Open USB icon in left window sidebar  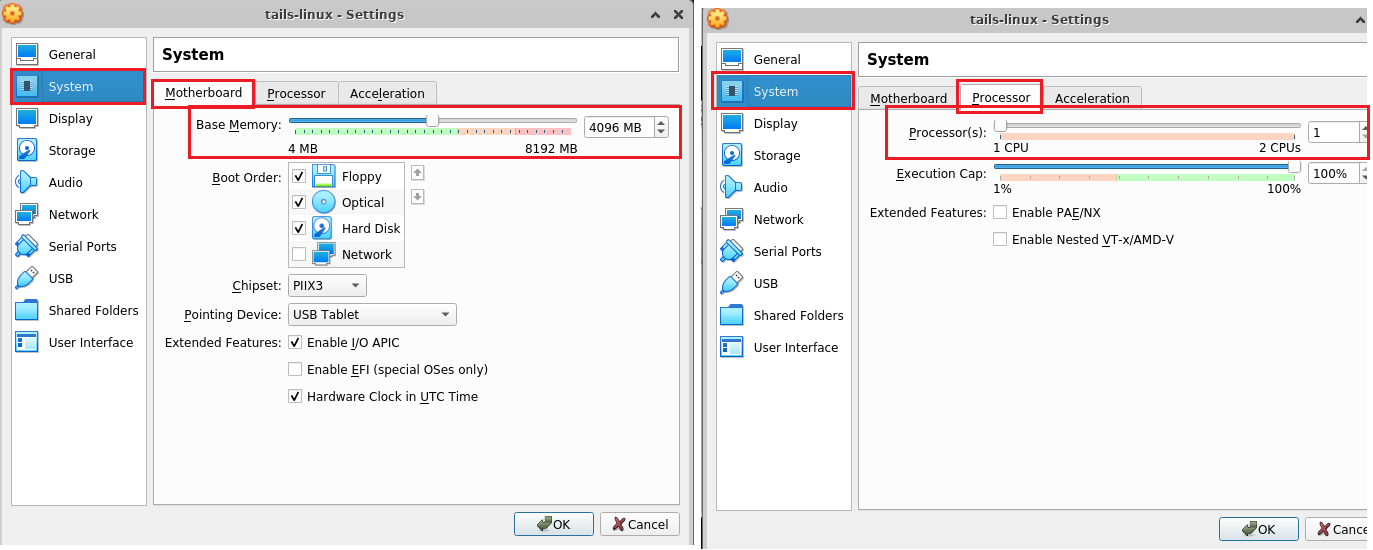(28, 278)
